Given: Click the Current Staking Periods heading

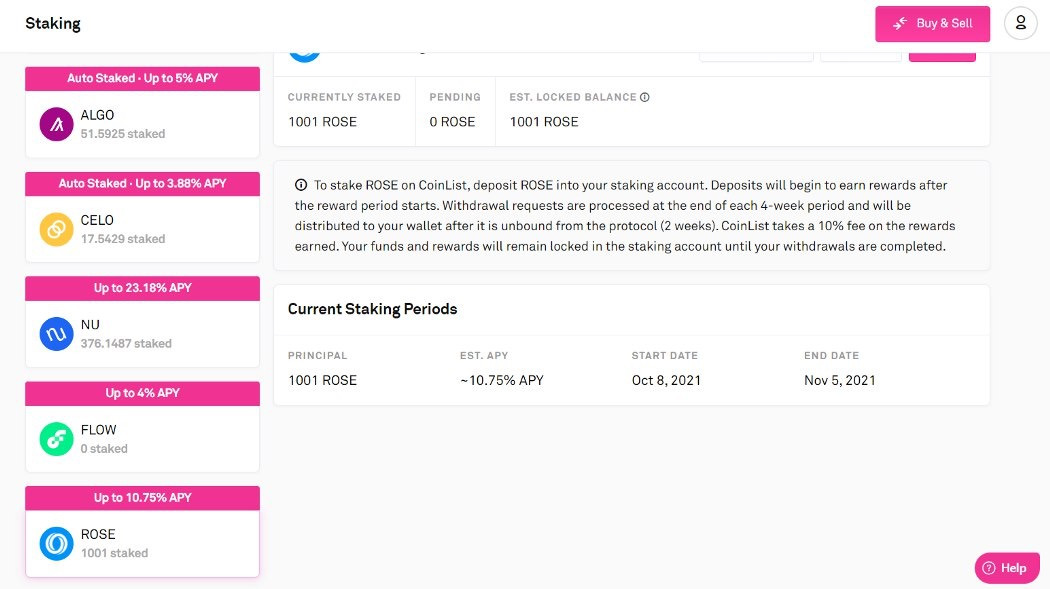Looking at the screenshot, I should pos(372,309).
